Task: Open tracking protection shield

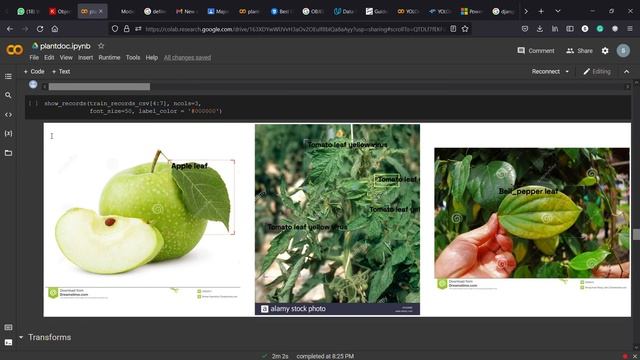Action: pos(115,29)
